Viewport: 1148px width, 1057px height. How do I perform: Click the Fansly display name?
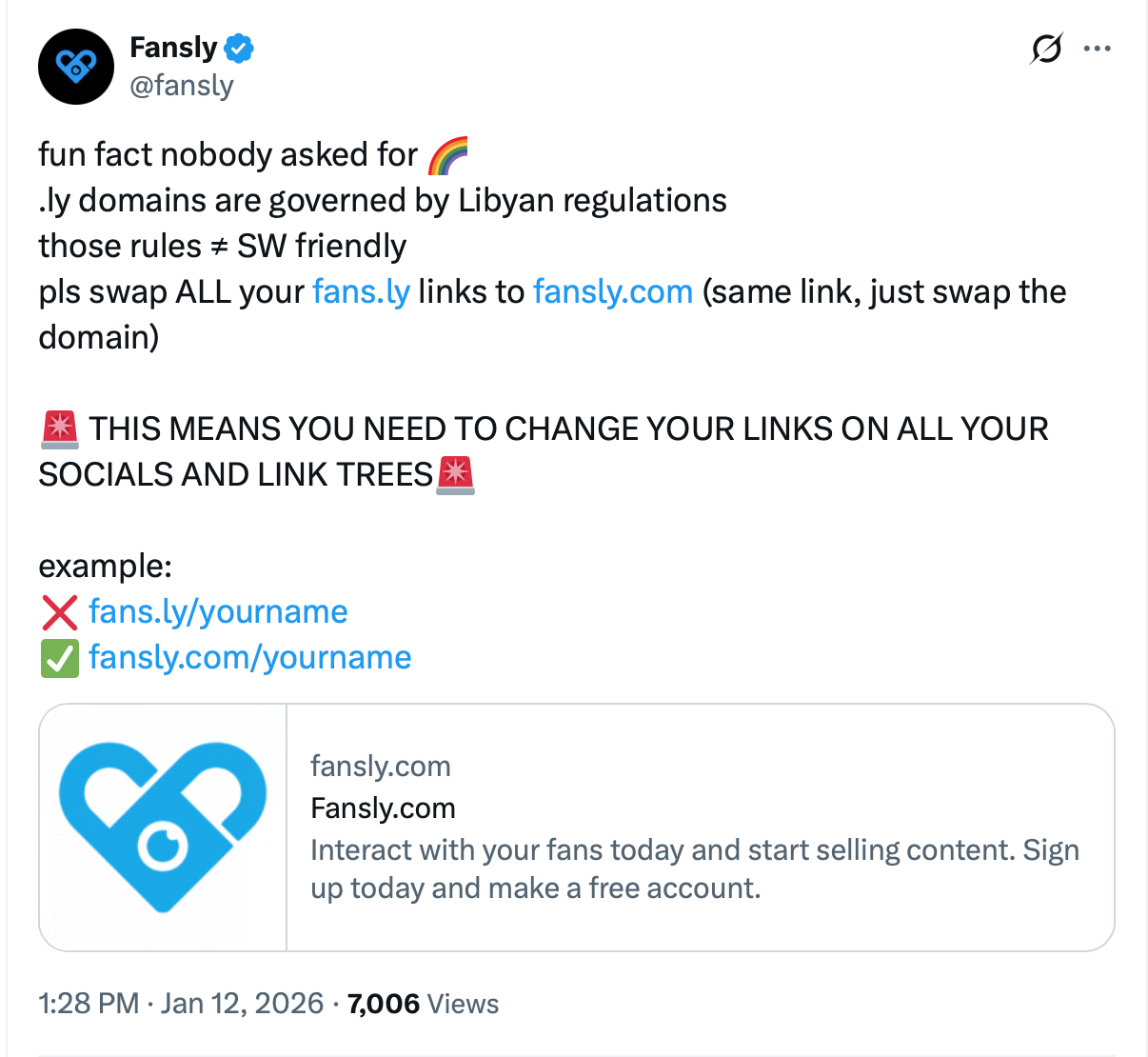[173, 48]
